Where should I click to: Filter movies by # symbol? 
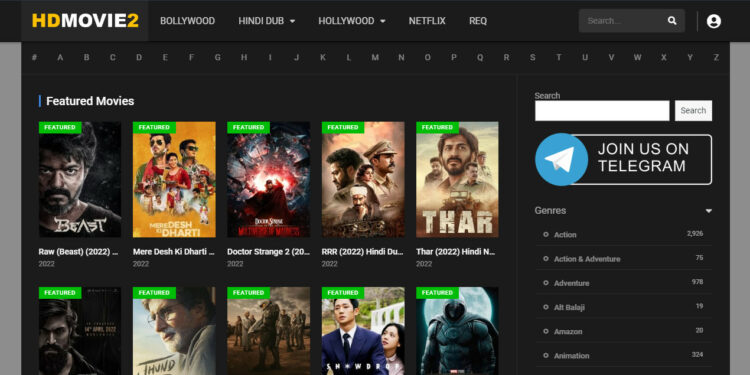[34, 57]
